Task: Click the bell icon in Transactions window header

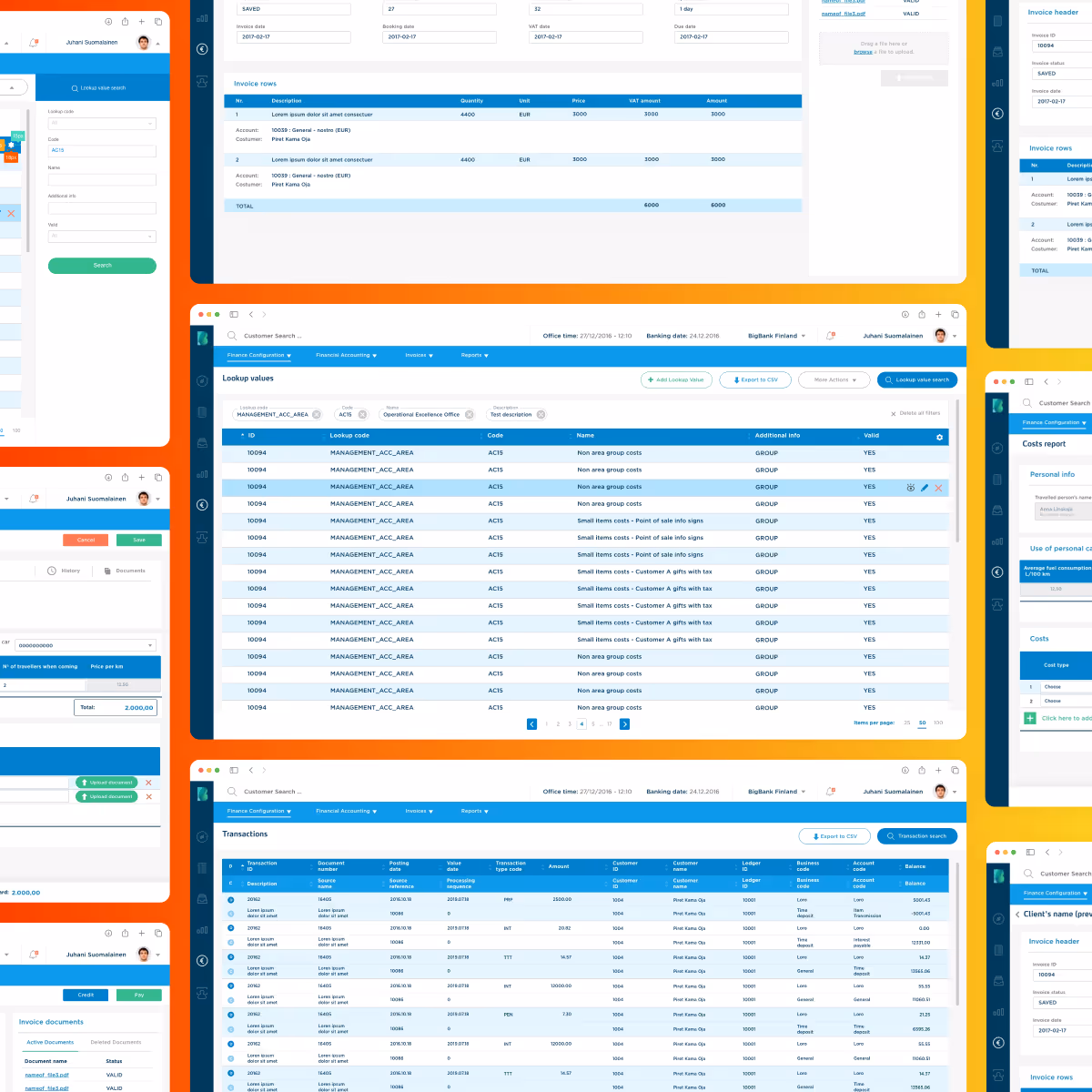Action: click(830, 792)
